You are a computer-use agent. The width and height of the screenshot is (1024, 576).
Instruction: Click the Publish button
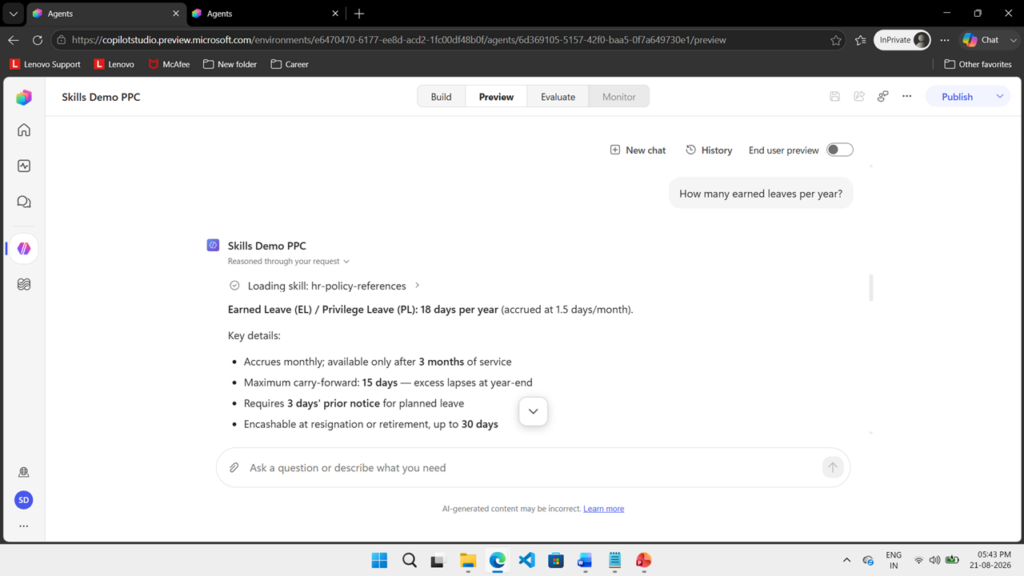[x=957, y=97]
